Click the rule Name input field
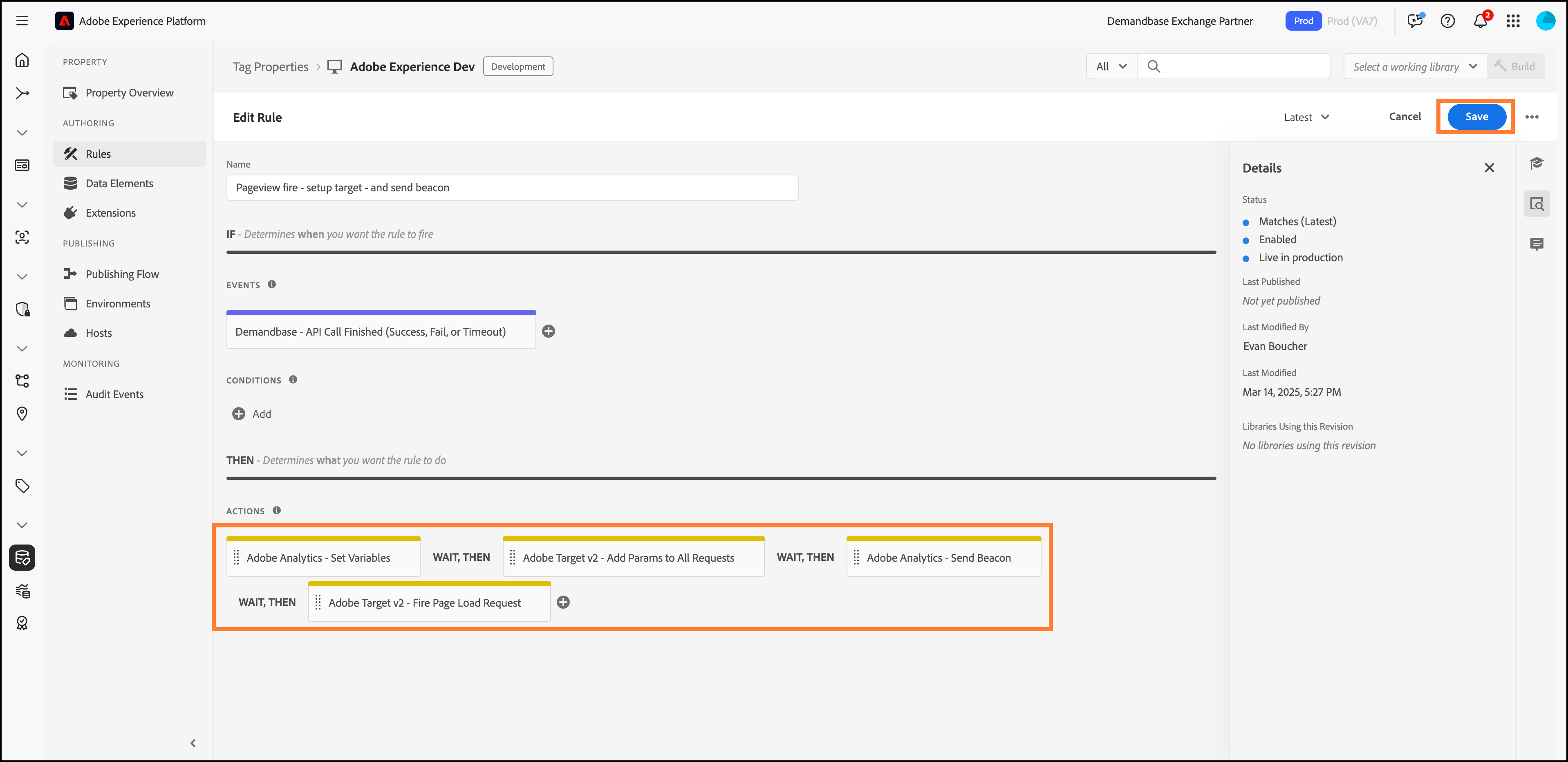The width and height of the screenshot is (1568, 762). [511, 188]
